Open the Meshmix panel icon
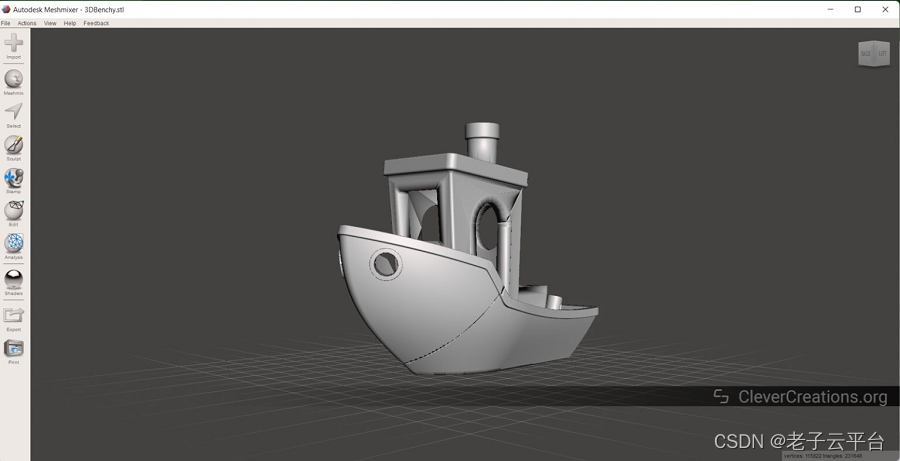This screenshot has height=461, width=900. 14,79
